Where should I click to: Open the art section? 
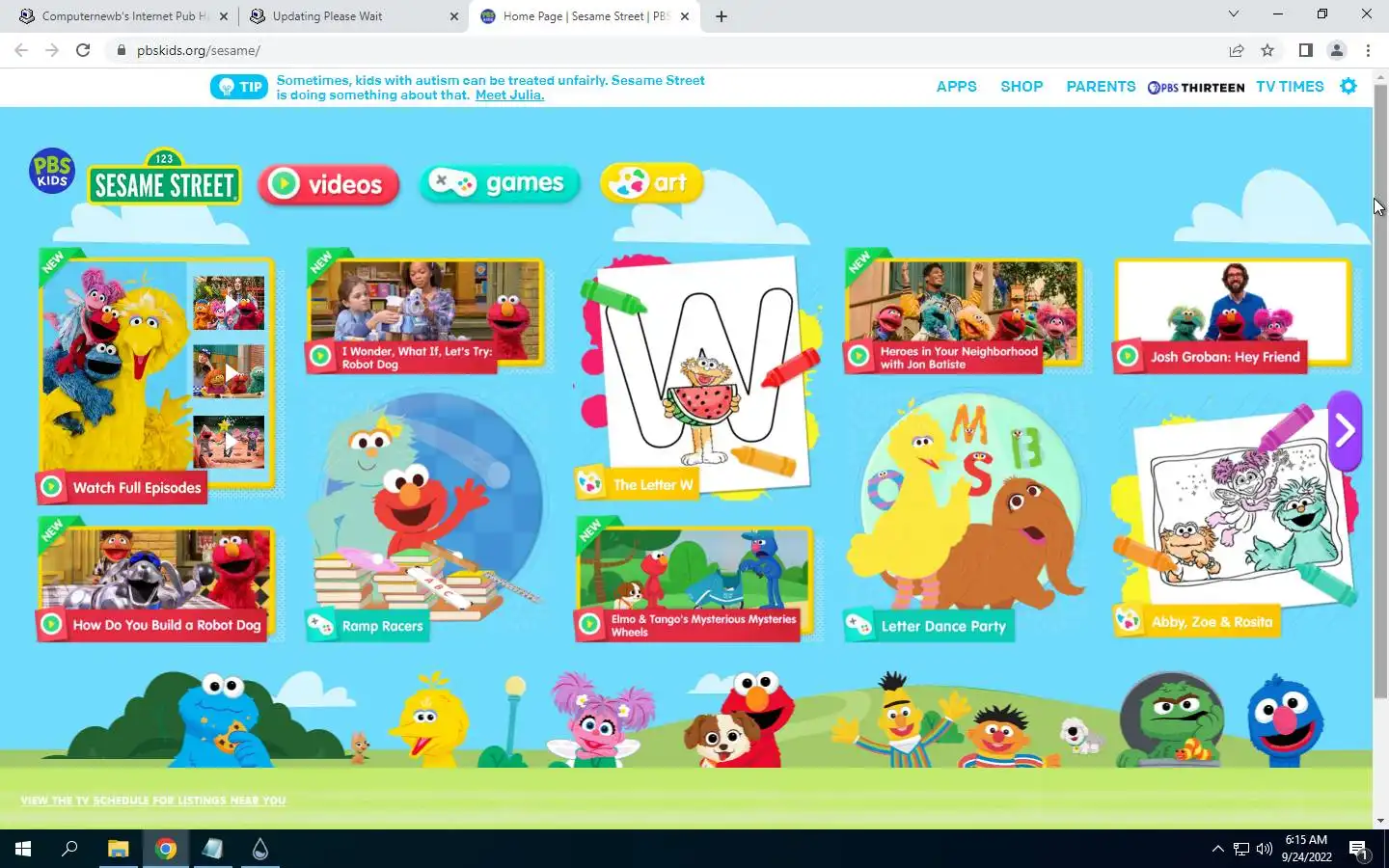[x=652, y=182]
